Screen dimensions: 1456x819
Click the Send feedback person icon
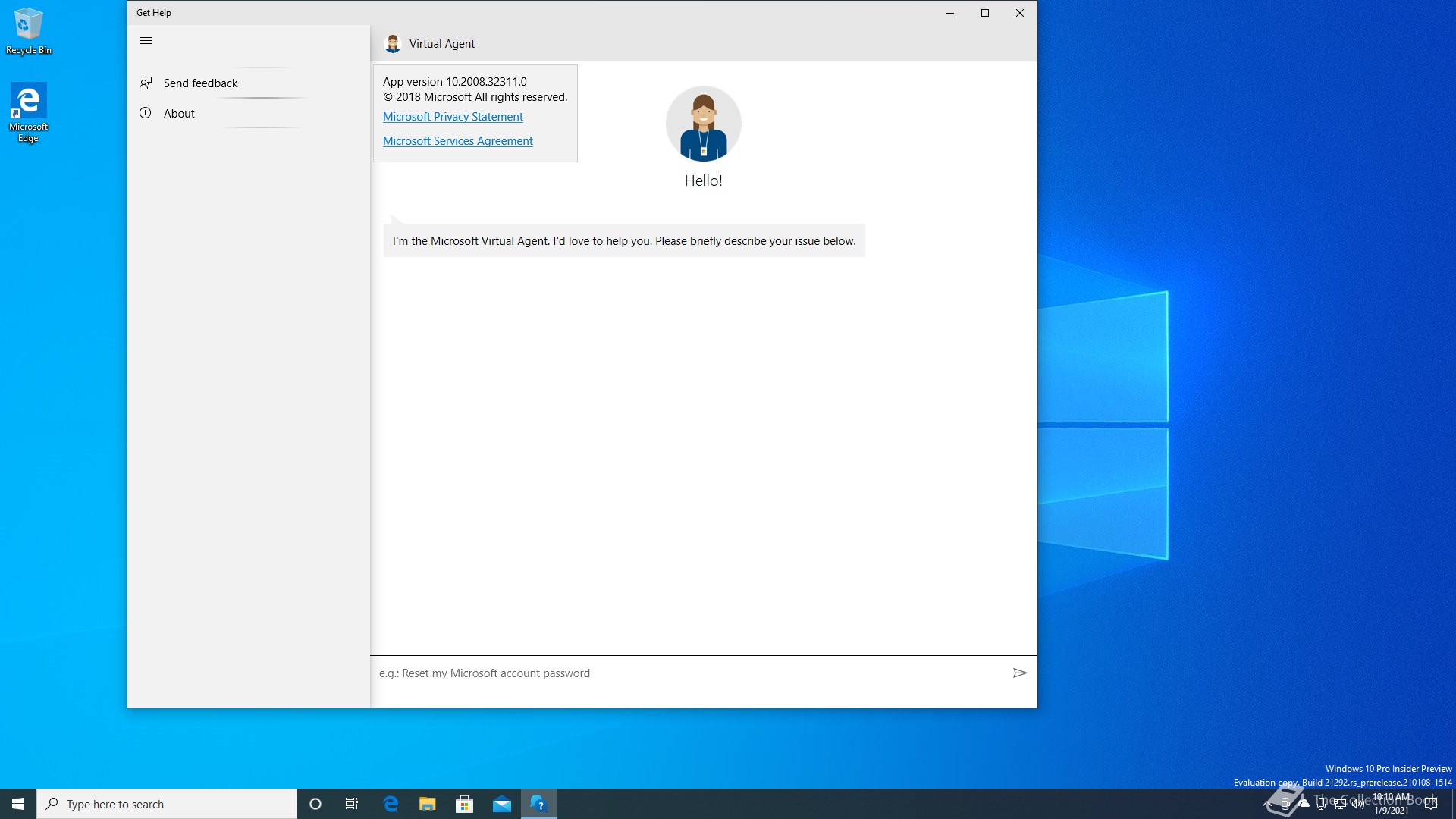[146, 83]
